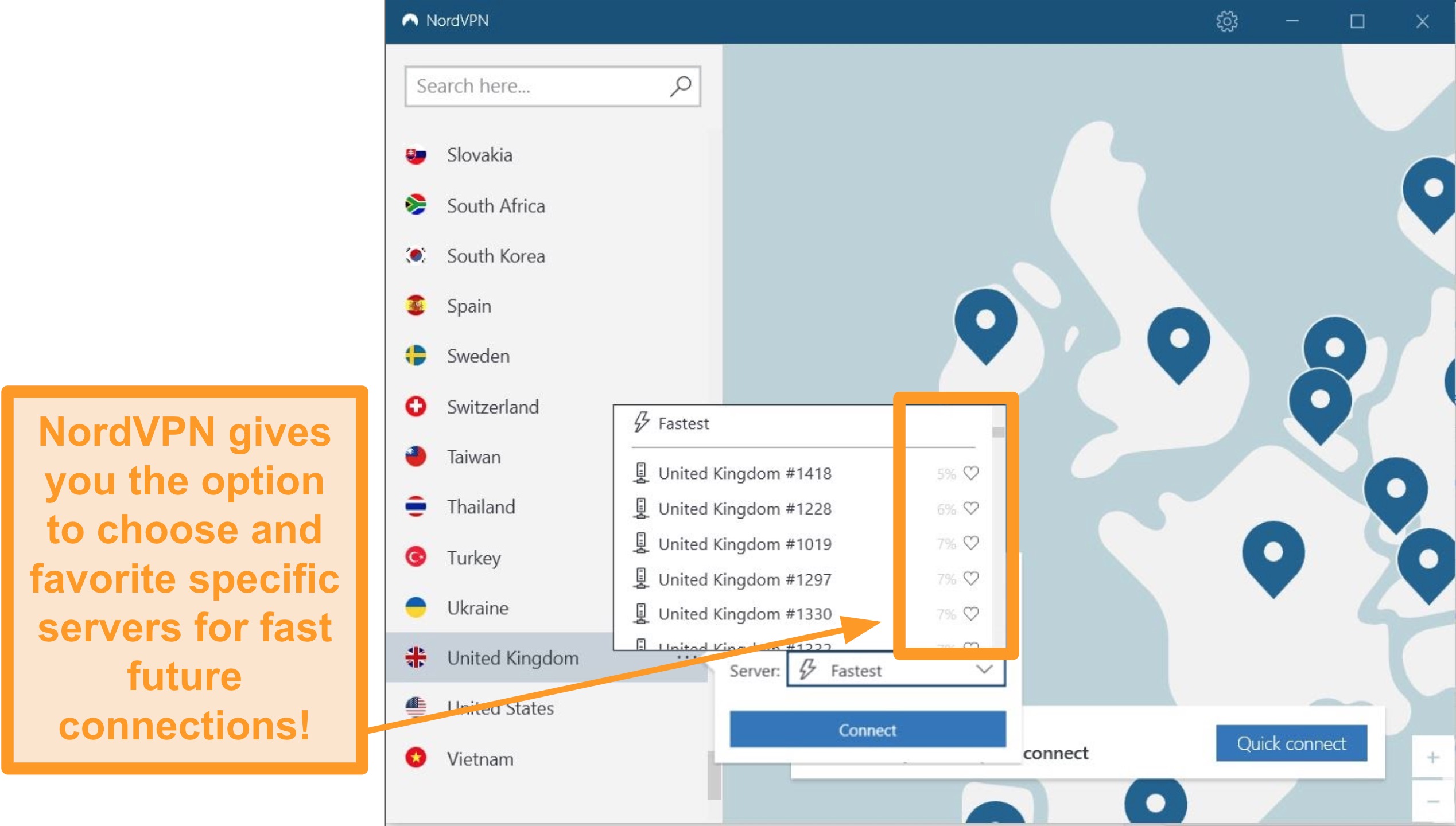Select Ukraine flag icon
The height and width of the screenshot is (826, 1456).
coord(416,607)
